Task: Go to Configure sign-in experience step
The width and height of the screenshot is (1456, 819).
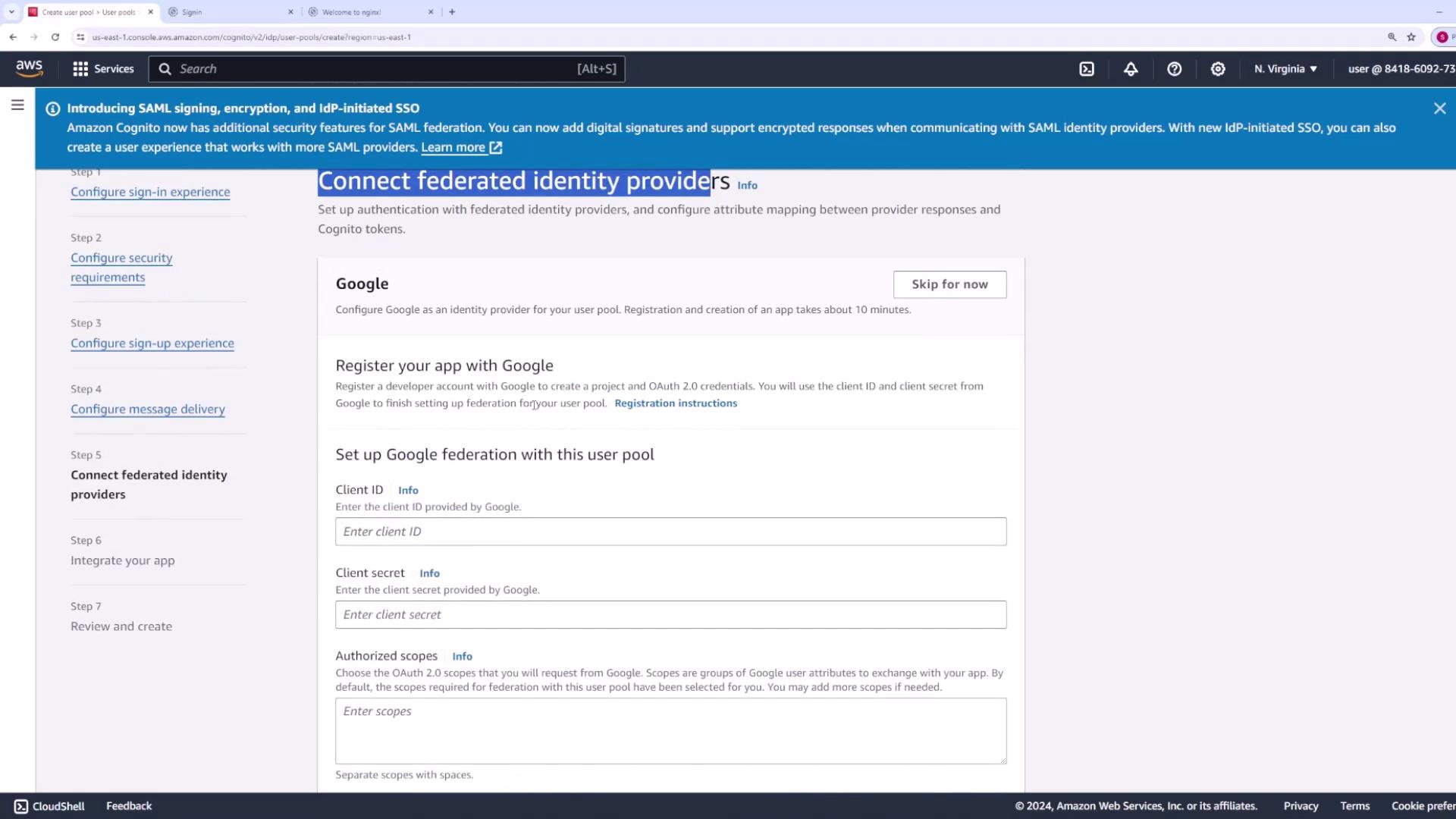Action: tap(150, 192)
